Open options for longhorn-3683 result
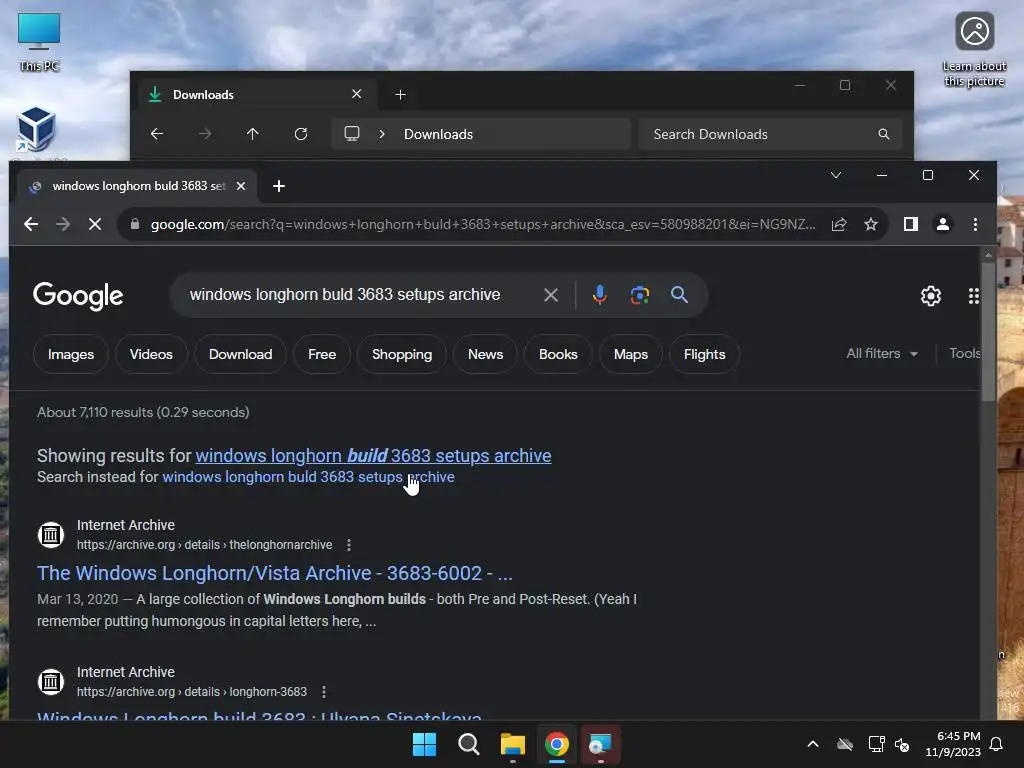Viewport: 1024px width, 768px height. 324,692
